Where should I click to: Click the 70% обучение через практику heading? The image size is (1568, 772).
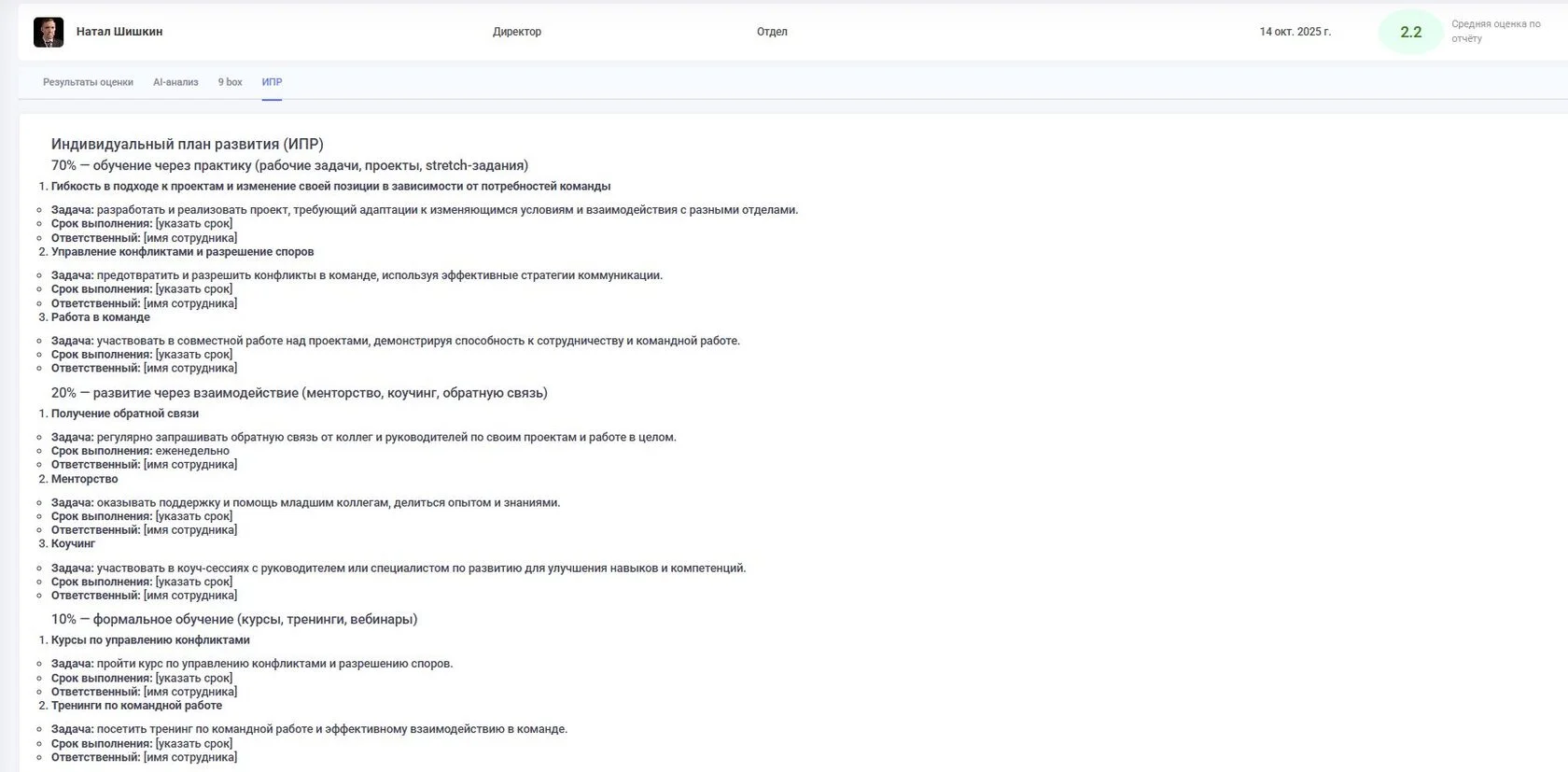click(289, 165)
